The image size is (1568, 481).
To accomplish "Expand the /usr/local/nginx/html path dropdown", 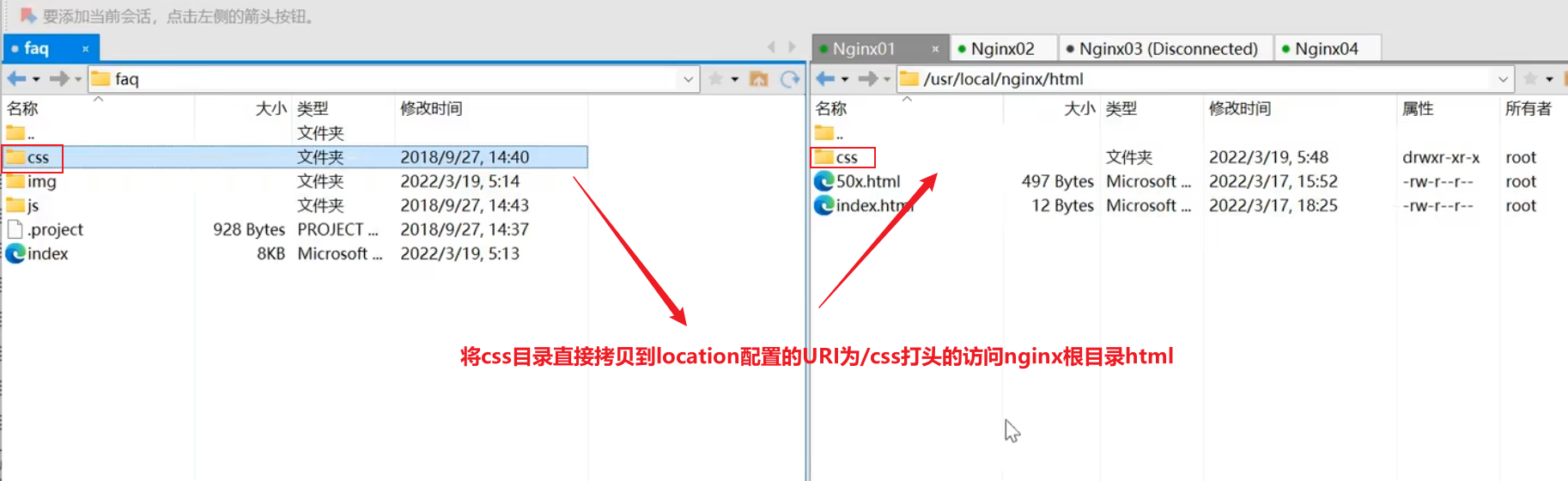I will (1503, 79).
